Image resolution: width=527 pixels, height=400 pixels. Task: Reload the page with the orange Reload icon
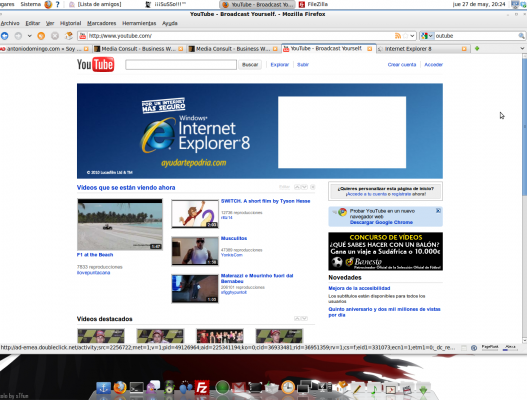click(x=41, y=36)
